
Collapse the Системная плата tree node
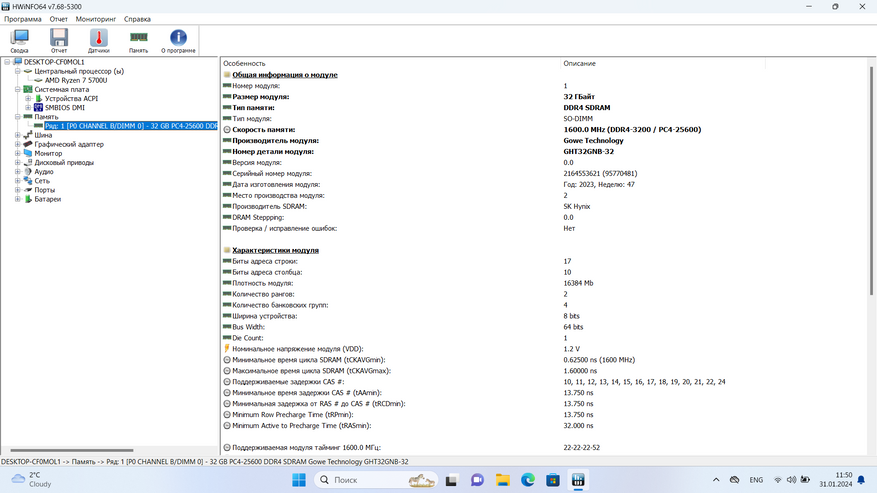(18, 90)
